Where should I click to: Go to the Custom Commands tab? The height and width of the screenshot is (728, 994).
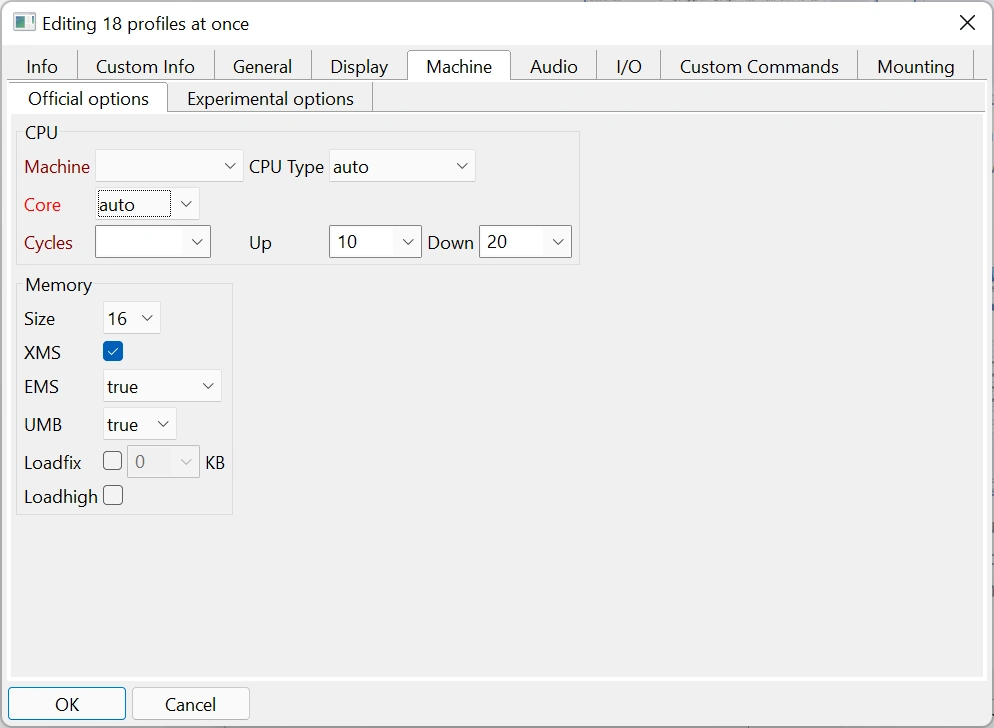tap(758, 66)
